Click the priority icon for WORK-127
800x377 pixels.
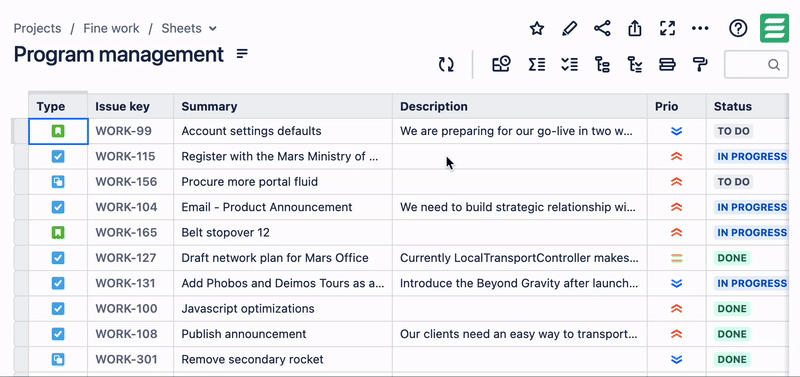(677, 258)
